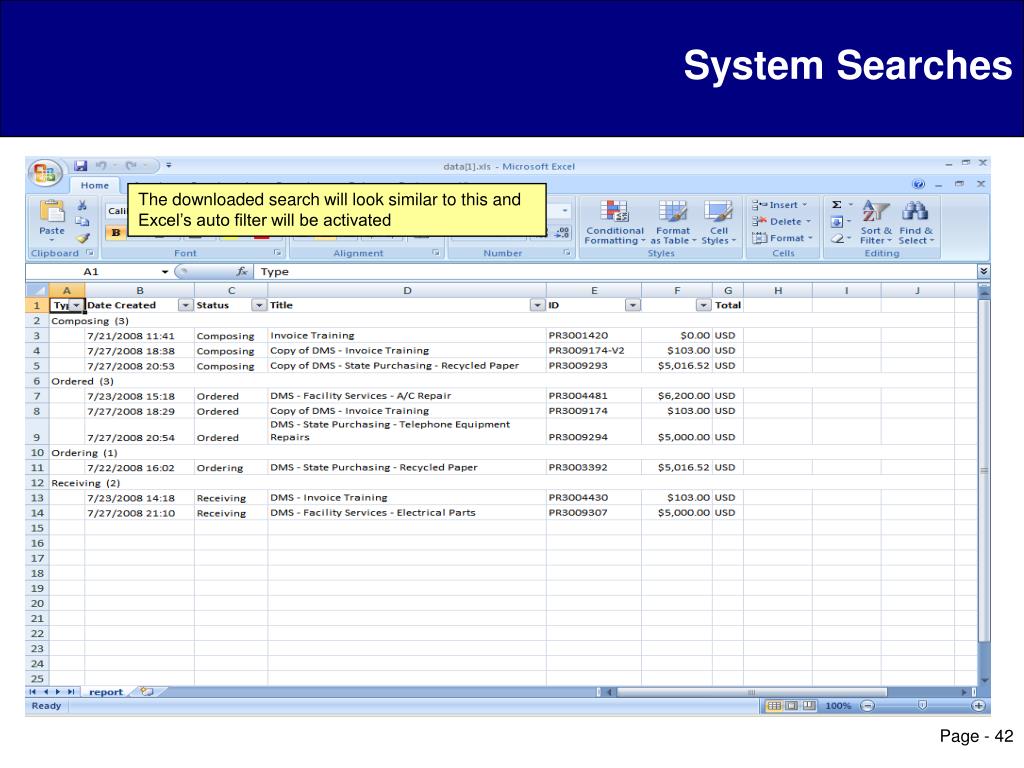1024x768 pixels.
Task: Switch to Page Layout view
Action: [x=792, y=706]
